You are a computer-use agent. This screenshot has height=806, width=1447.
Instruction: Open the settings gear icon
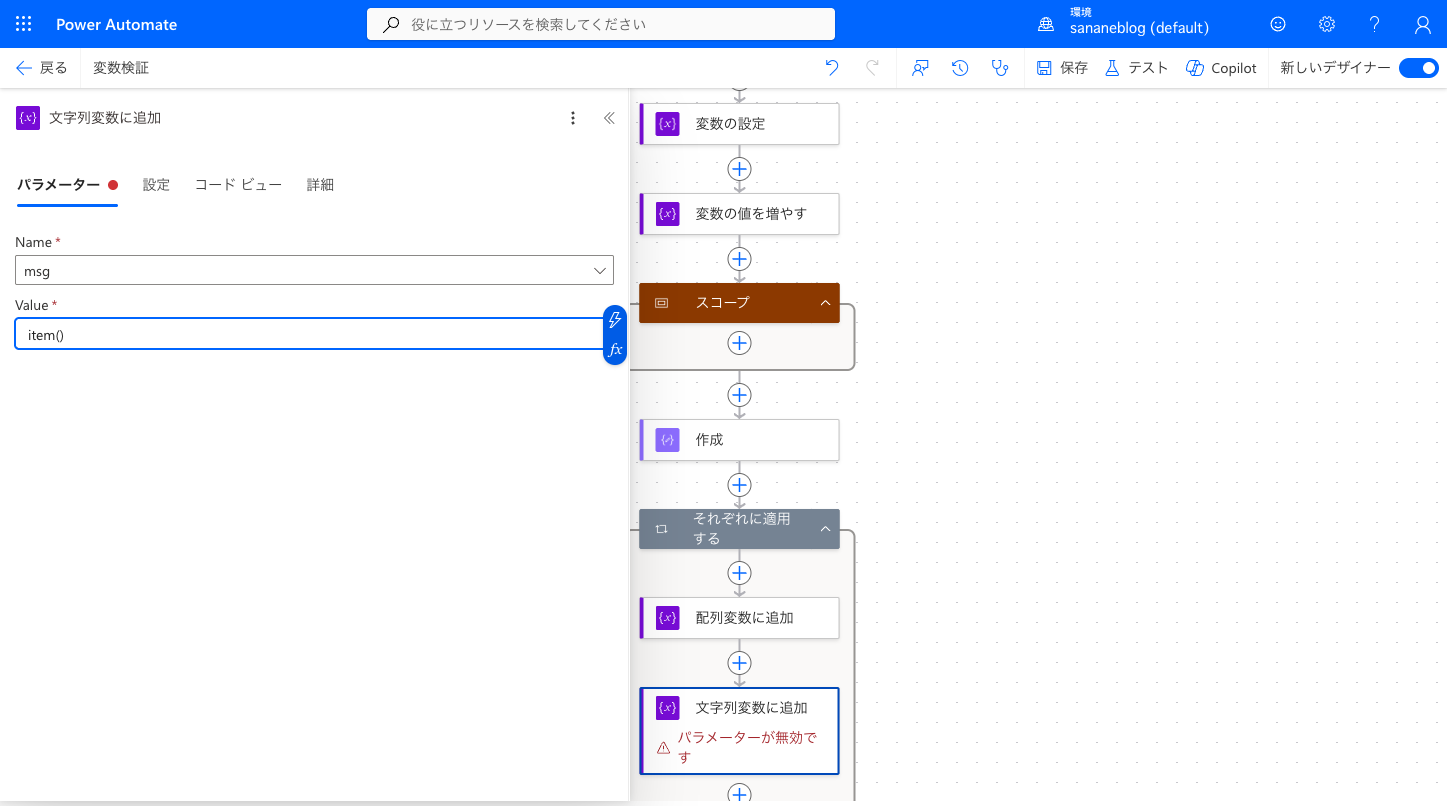[1326, 24]
